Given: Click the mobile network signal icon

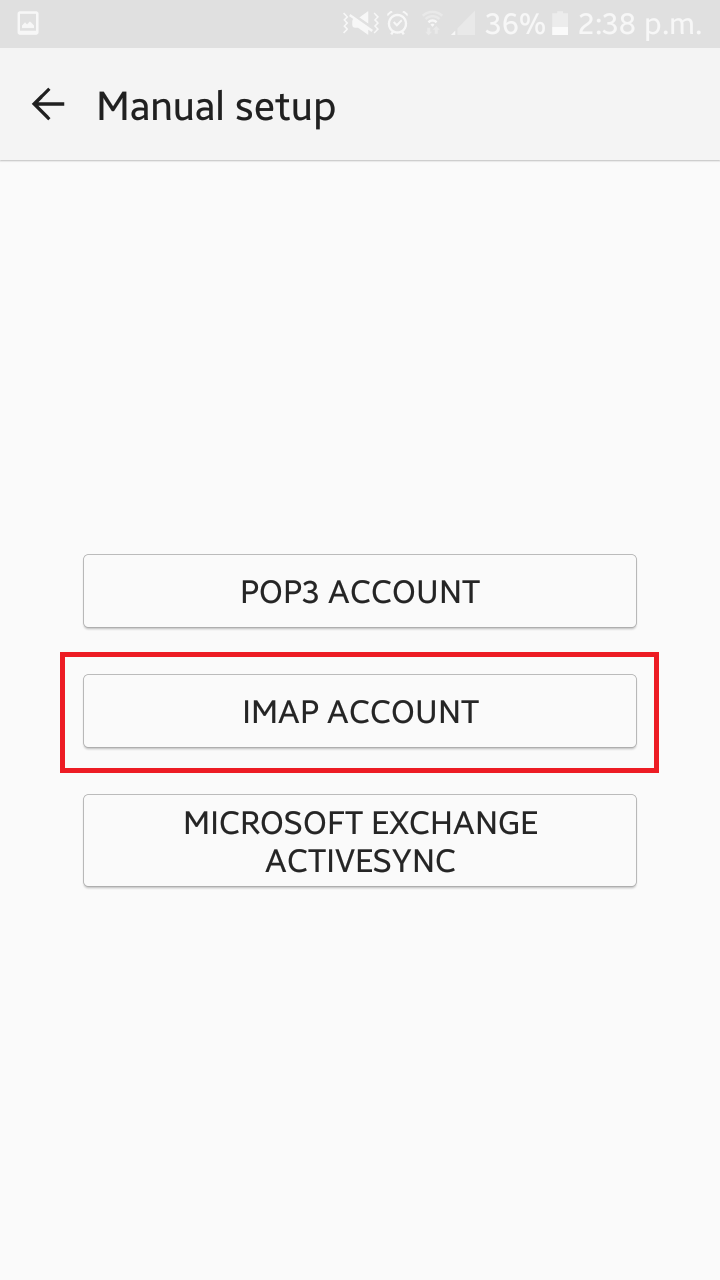Looking at the screenshot, I should [x=464, y=23].
